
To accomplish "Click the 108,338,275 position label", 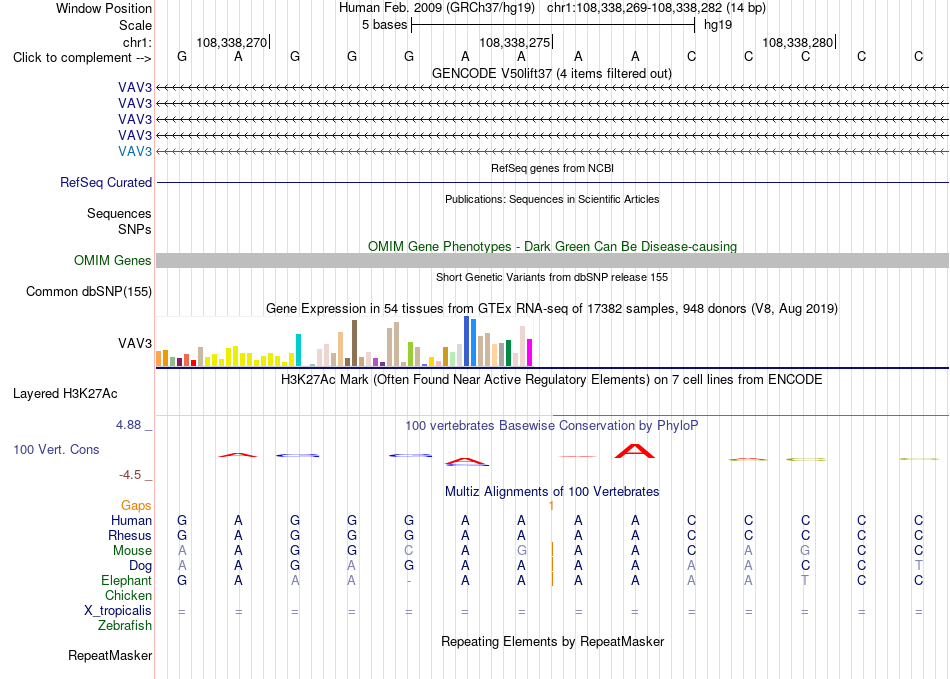I will (514, 42).
